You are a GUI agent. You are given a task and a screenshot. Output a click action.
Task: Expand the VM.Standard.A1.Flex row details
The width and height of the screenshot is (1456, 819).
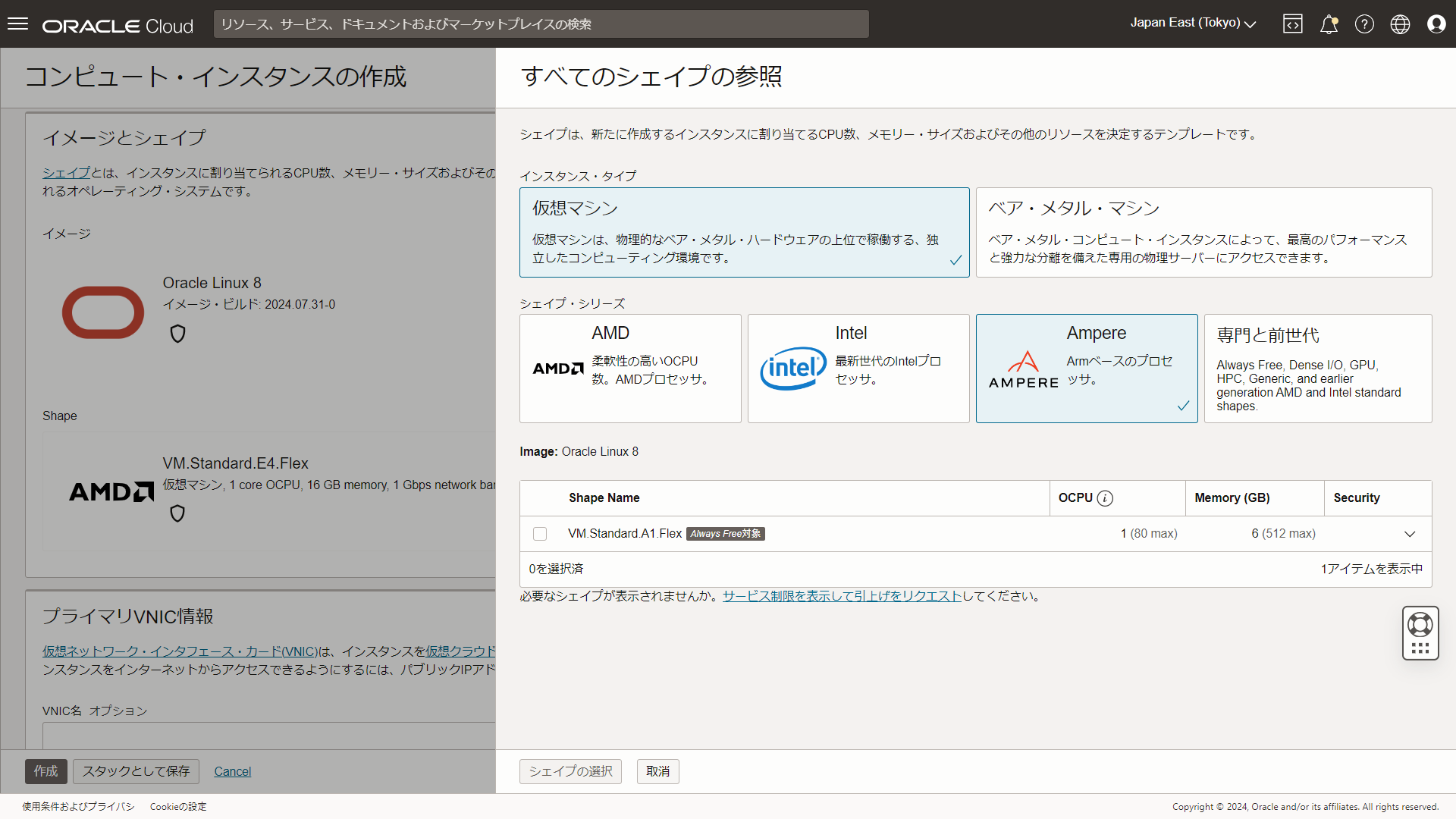coord(1410,534)
